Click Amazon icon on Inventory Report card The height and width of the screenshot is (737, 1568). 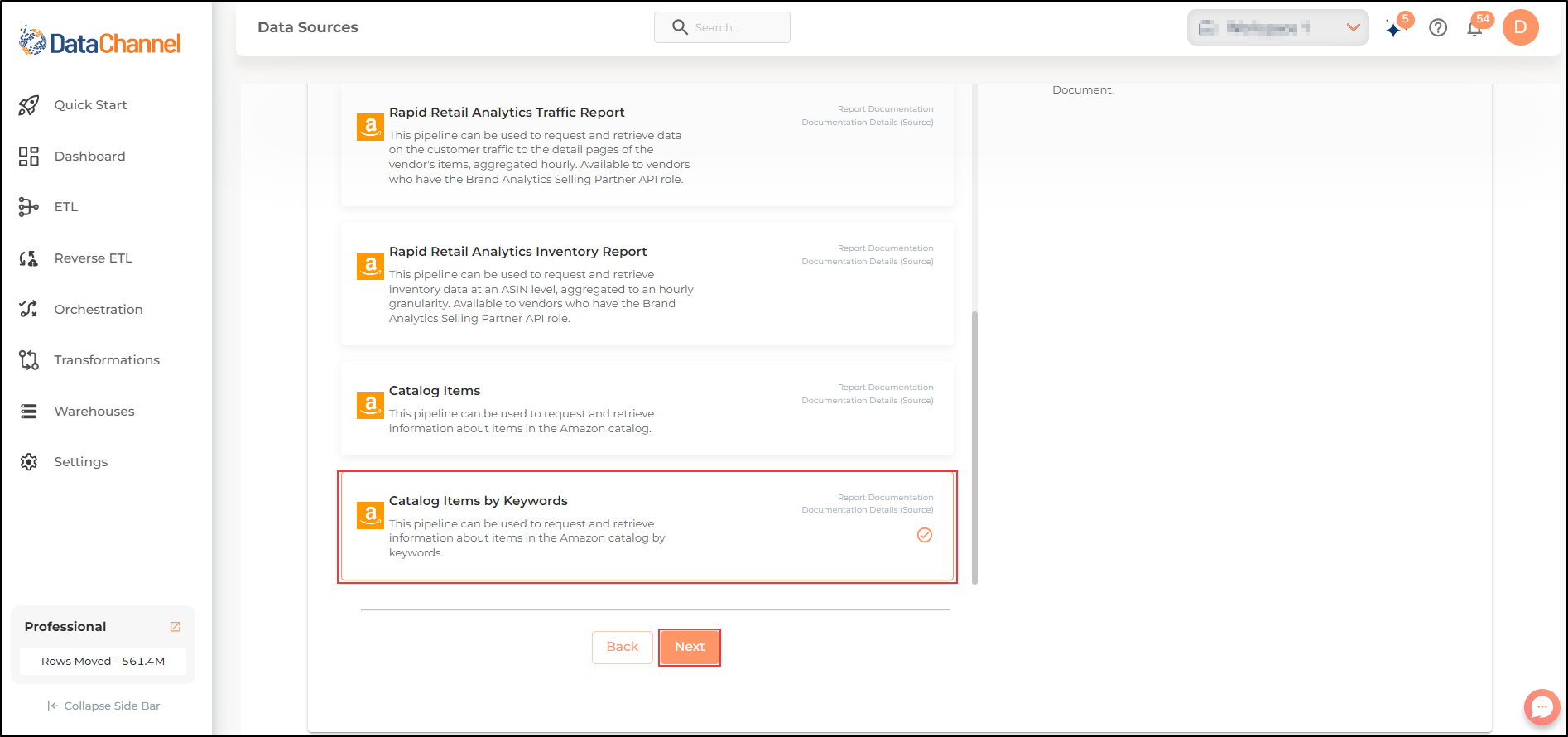370,266
